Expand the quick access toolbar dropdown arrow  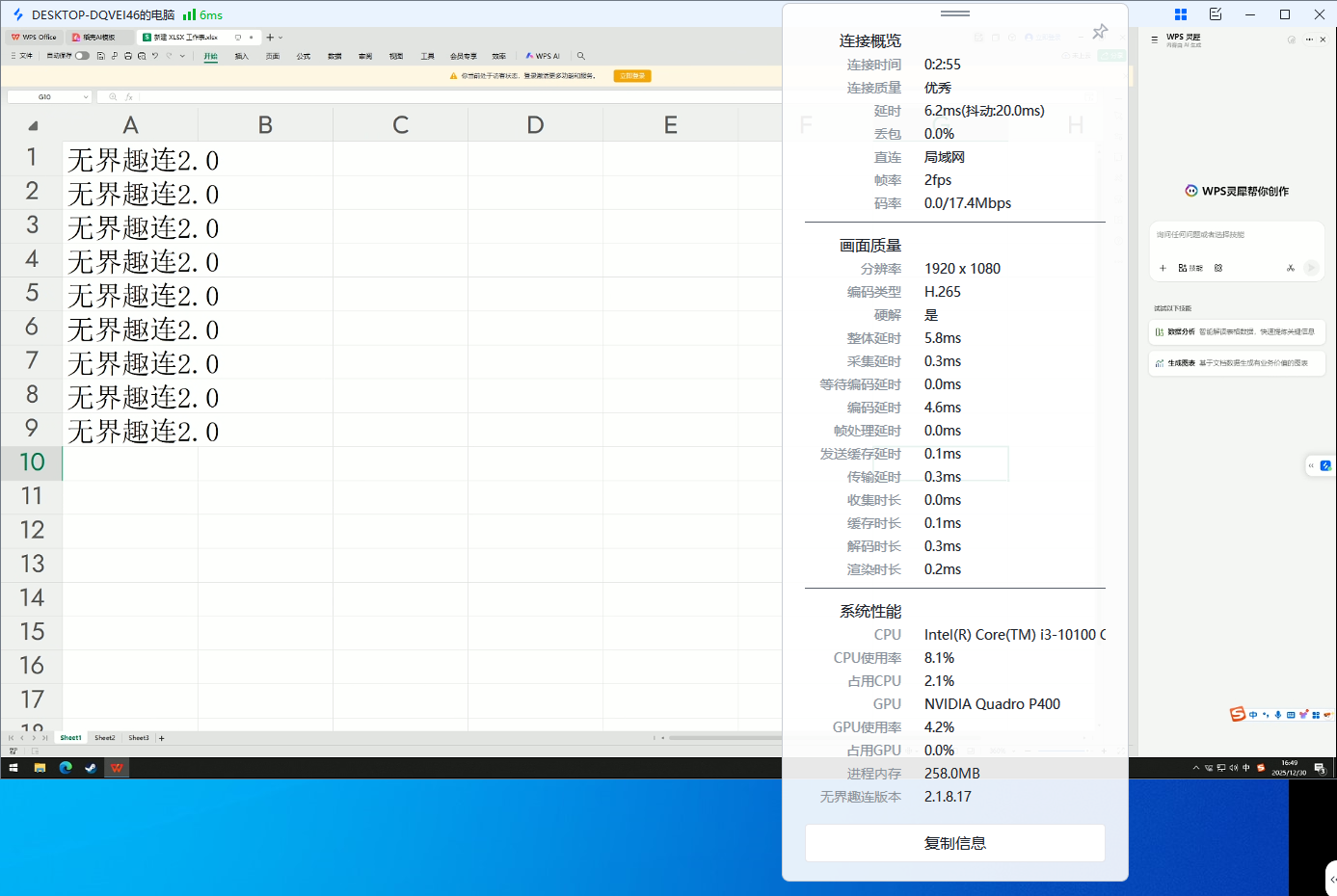(x=182, y=56)
